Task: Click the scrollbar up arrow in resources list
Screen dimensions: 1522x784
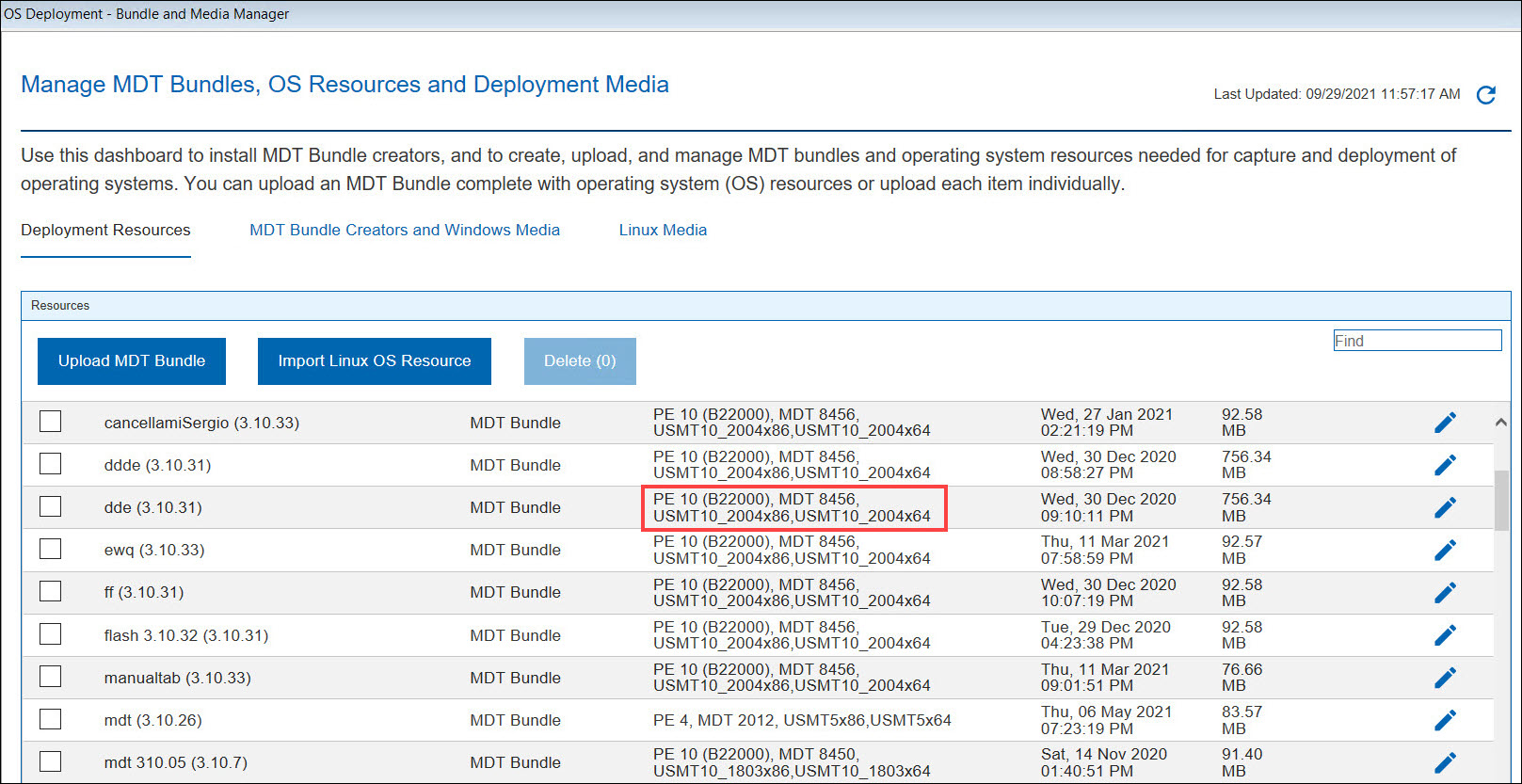Action: coord(1501,423)
